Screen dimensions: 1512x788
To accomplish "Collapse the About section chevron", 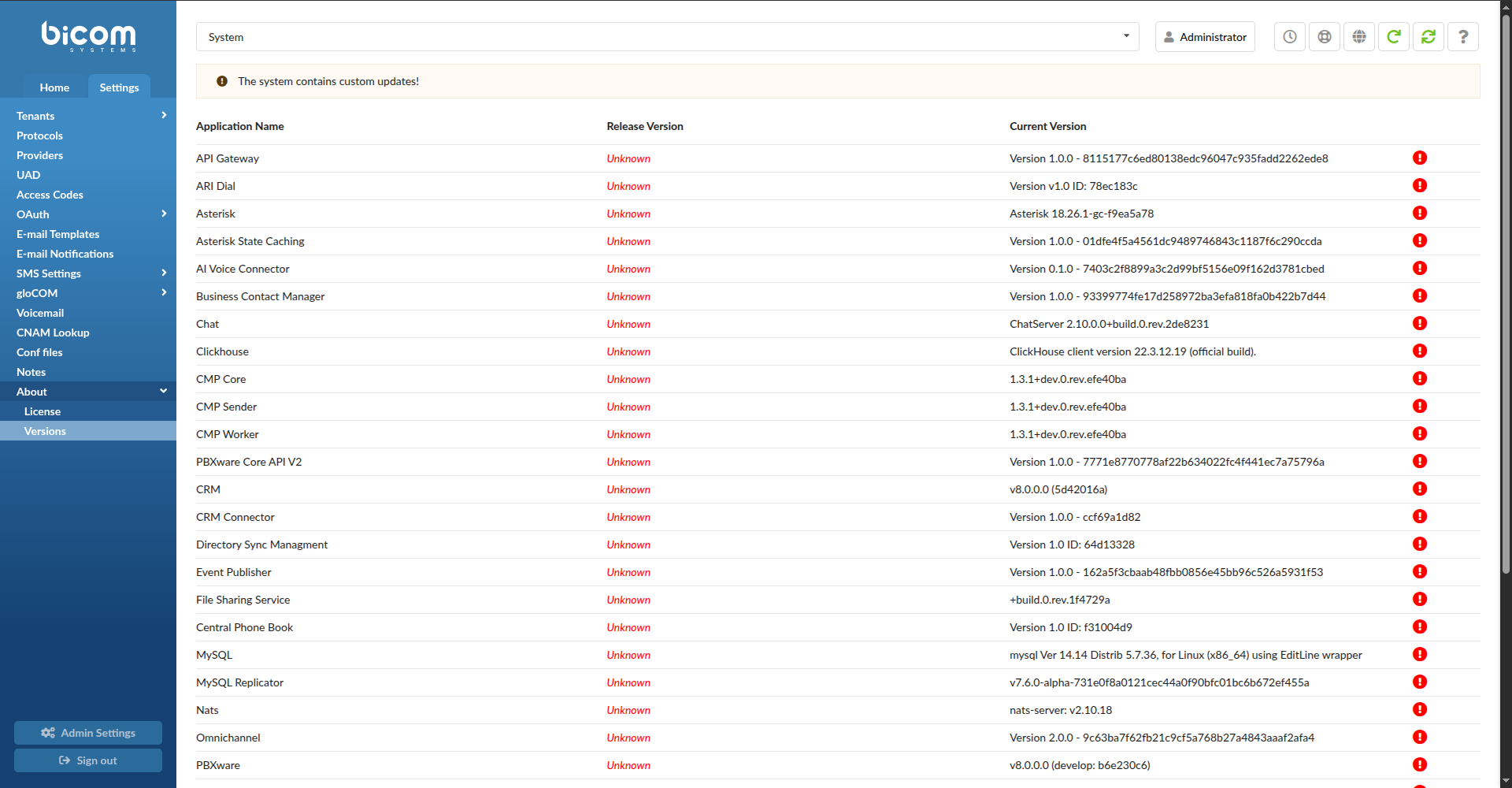I will click(164, 391).
